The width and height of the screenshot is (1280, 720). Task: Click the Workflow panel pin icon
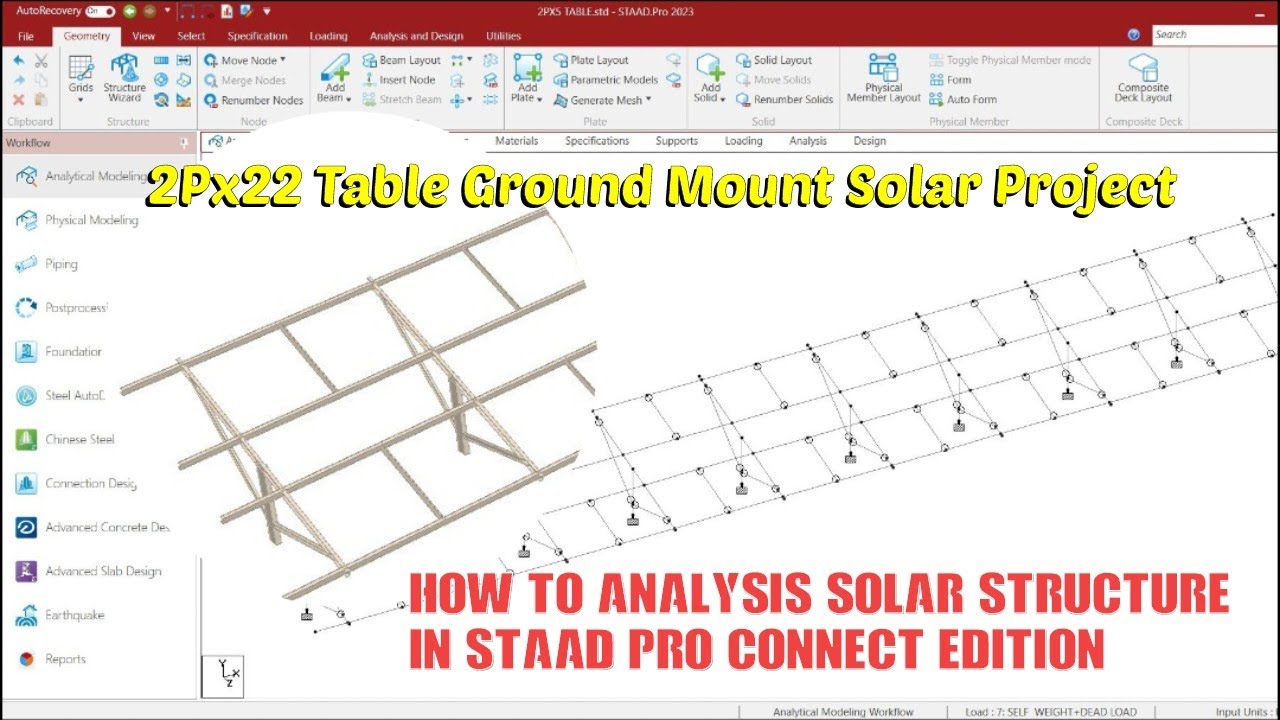183,143
